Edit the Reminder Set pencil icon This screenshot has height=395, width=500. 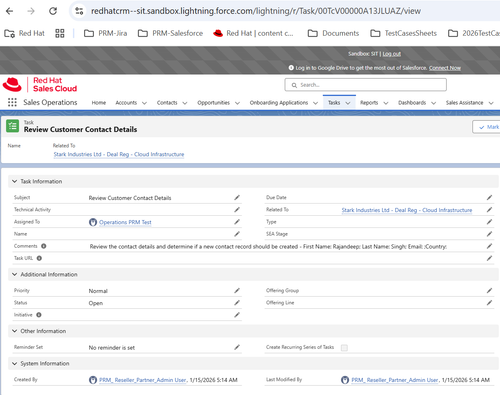(x=237, y=347)
